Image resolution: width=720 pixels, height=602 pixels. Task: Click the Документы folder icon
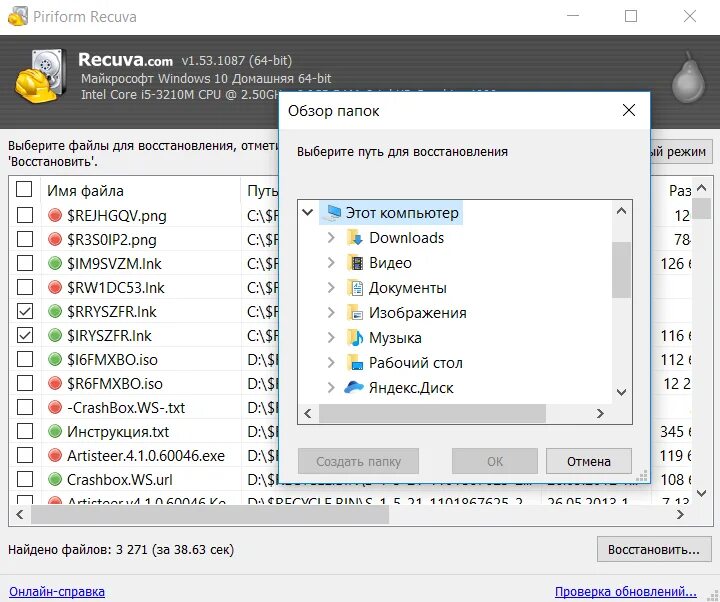(355, 287)
